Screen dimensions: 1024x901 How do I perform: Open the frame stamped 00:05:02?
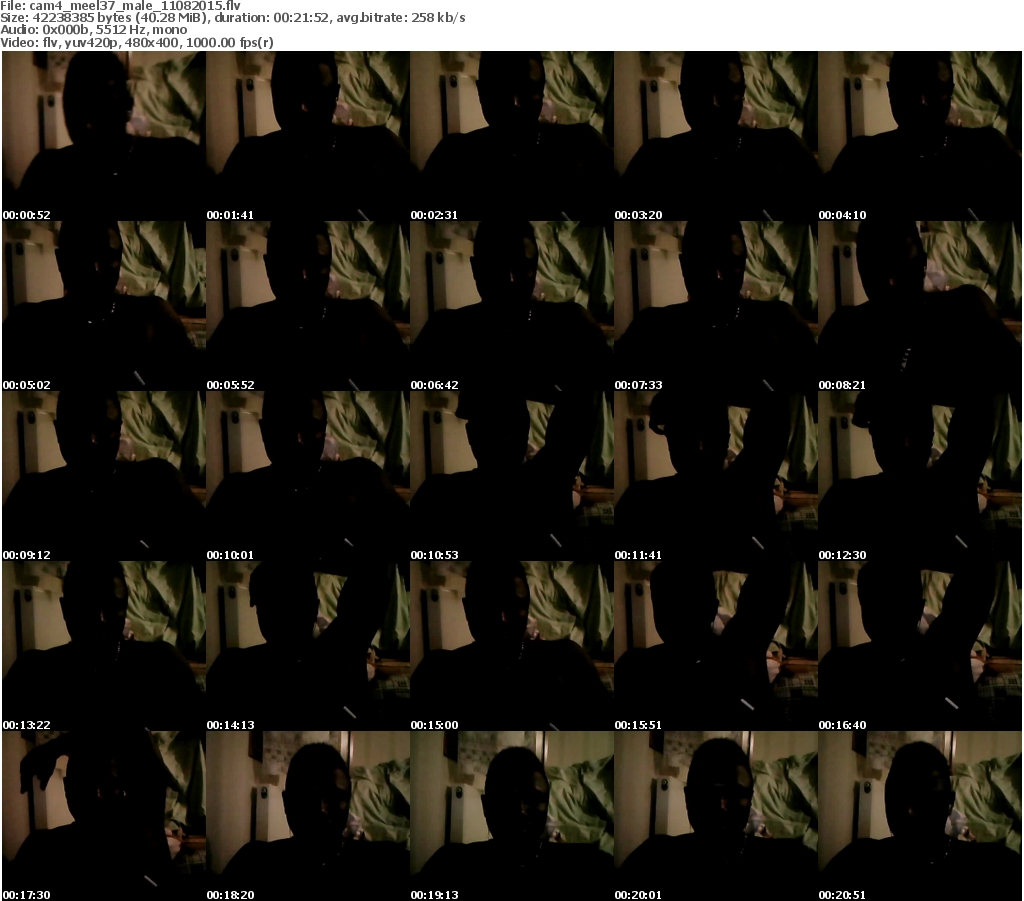click(104, 306)
